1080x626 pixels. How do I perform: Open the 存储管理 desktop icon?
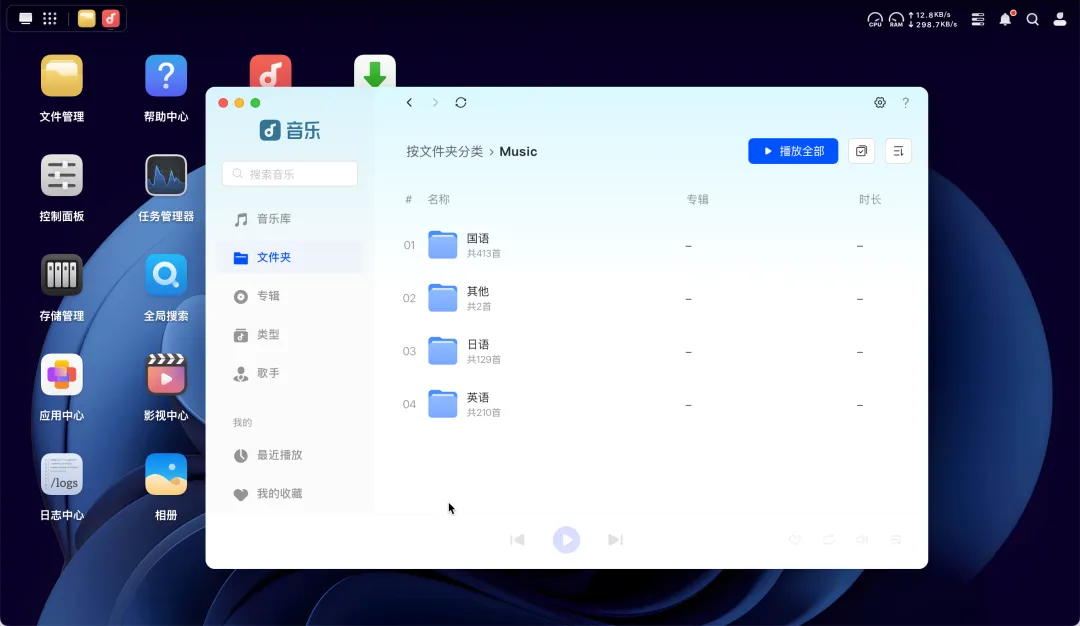61,275
